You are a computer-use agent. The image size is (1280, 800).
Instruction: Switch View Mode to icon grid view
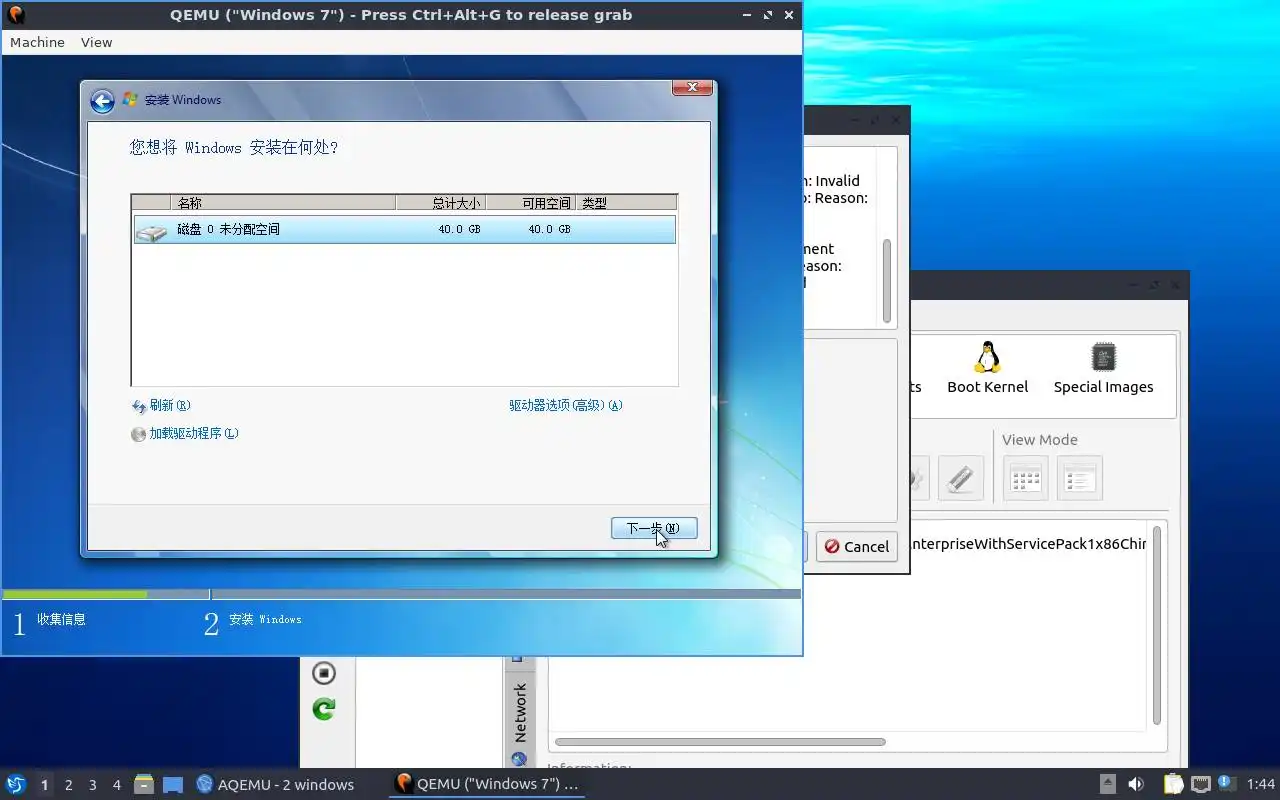(1026, 478)
